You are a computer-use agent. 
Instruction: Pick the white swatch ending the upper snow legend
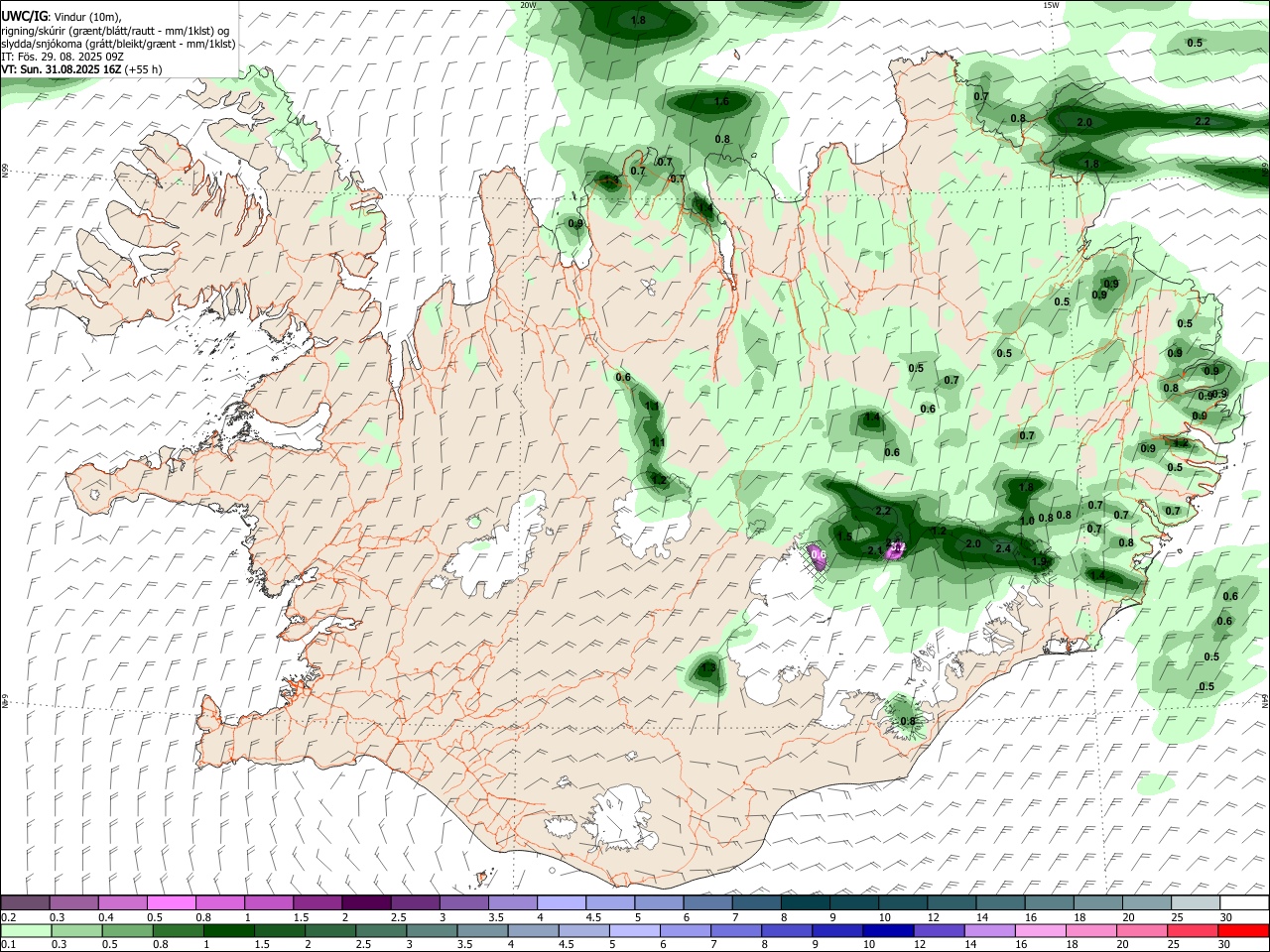click(x=1244, y=902)
